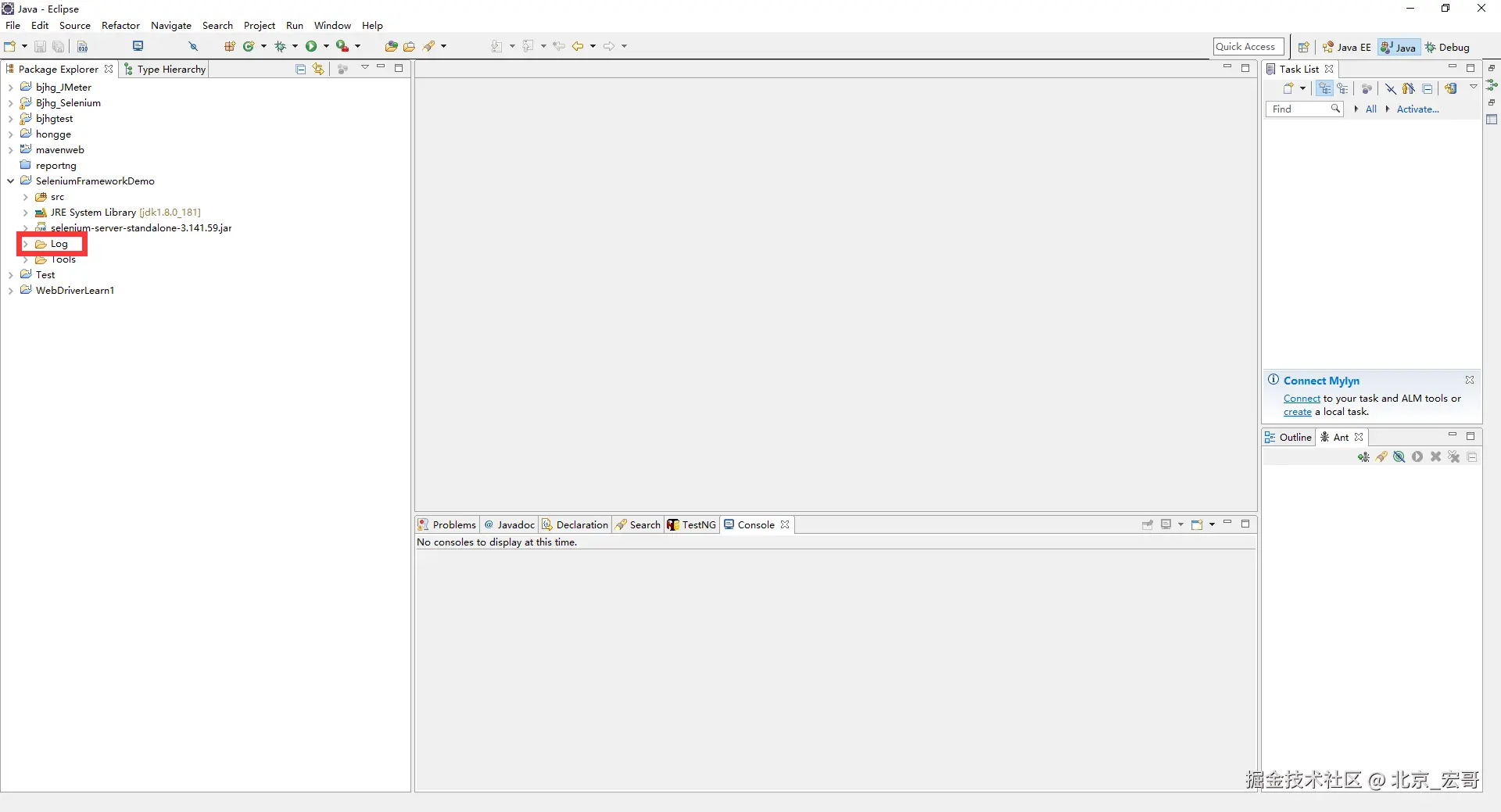1501x812 pixels.
Task: Expand the JRE System Library node
Action: (x=25, y=213)
